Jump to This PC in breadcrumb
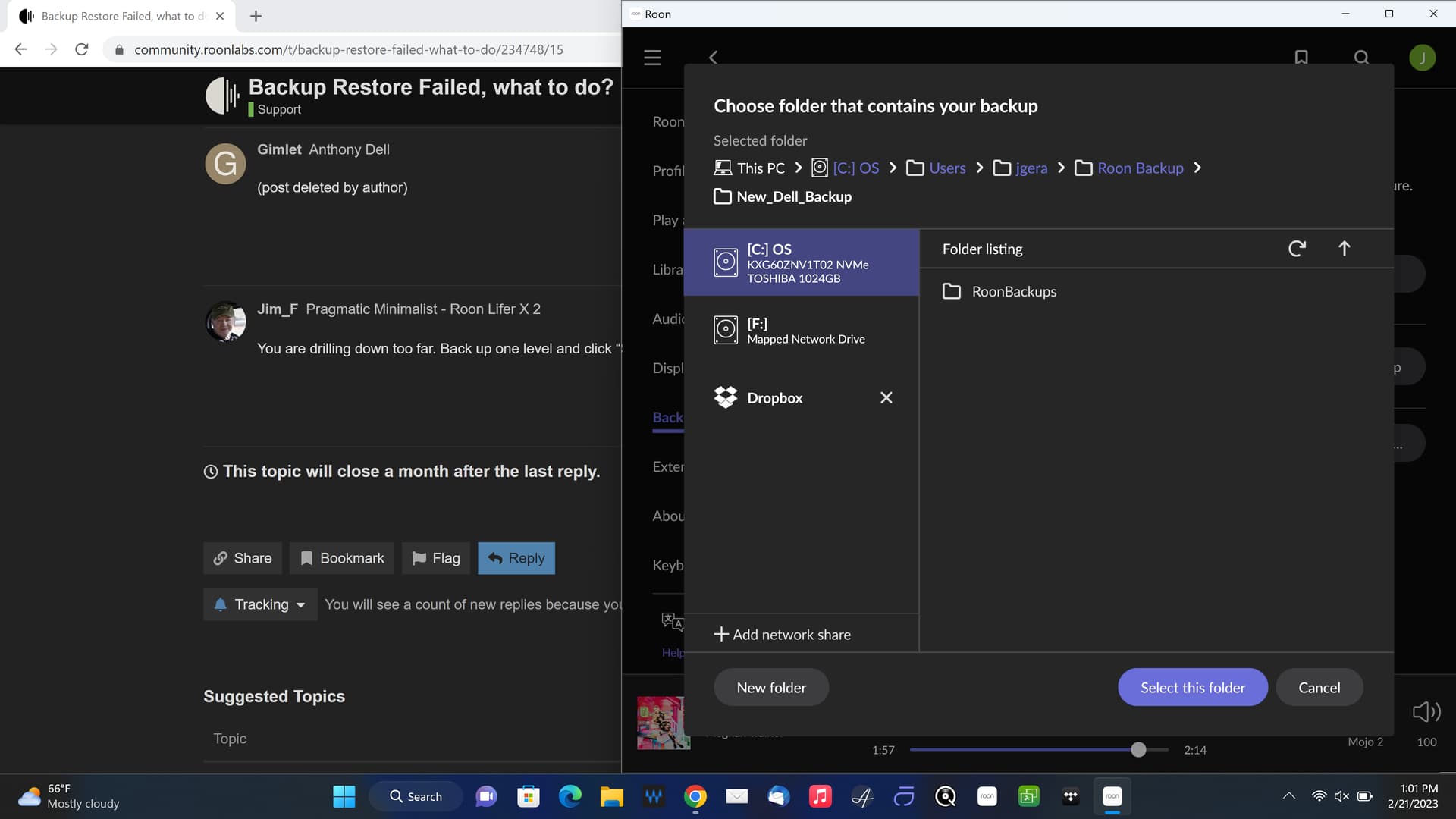Image resolution: width=1456 pixels, height=819 pixels. (x=749, y=168)
